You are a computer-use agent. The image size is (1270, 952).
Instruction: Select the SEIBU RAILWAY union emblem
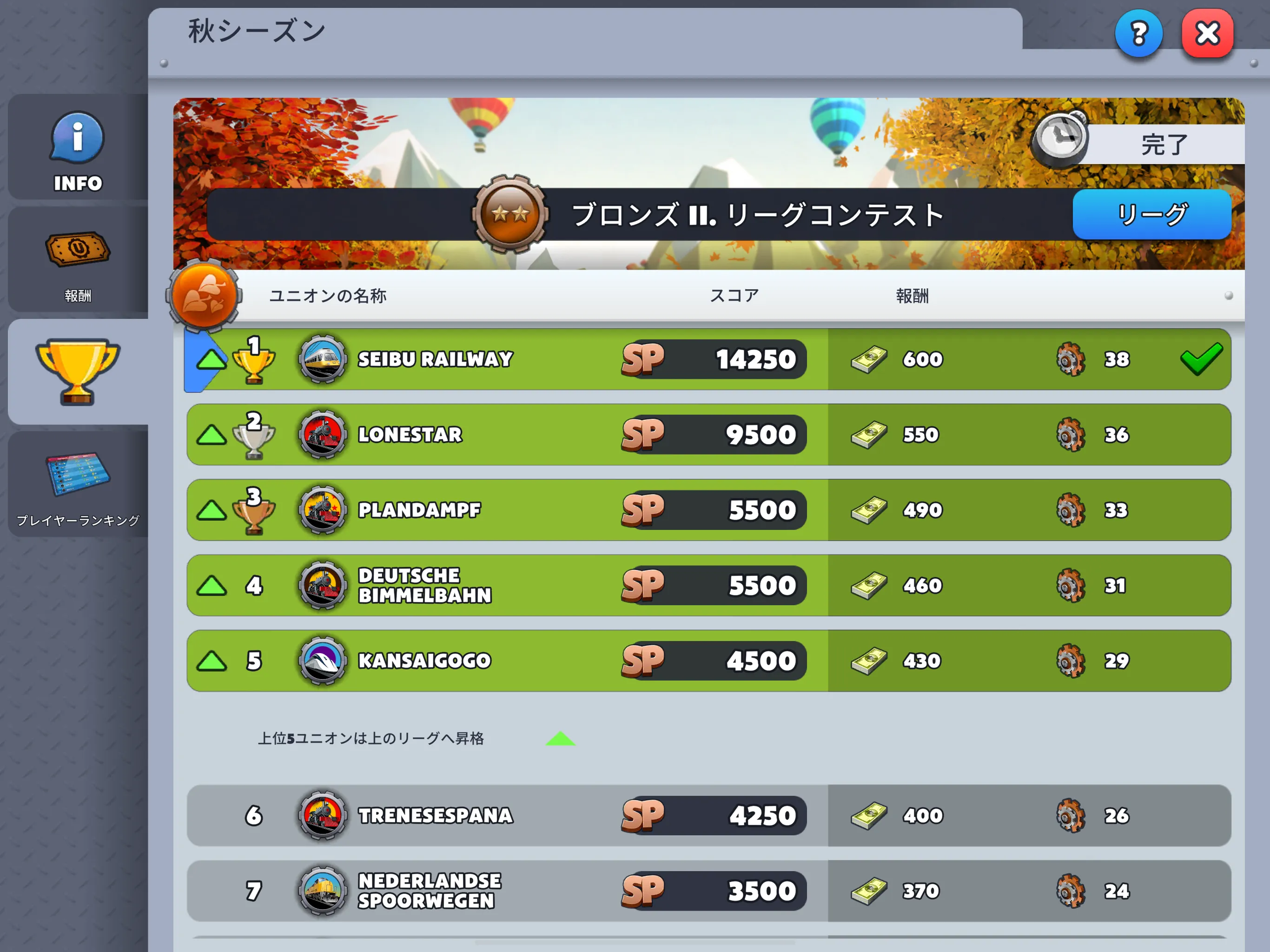click(323, 359)
